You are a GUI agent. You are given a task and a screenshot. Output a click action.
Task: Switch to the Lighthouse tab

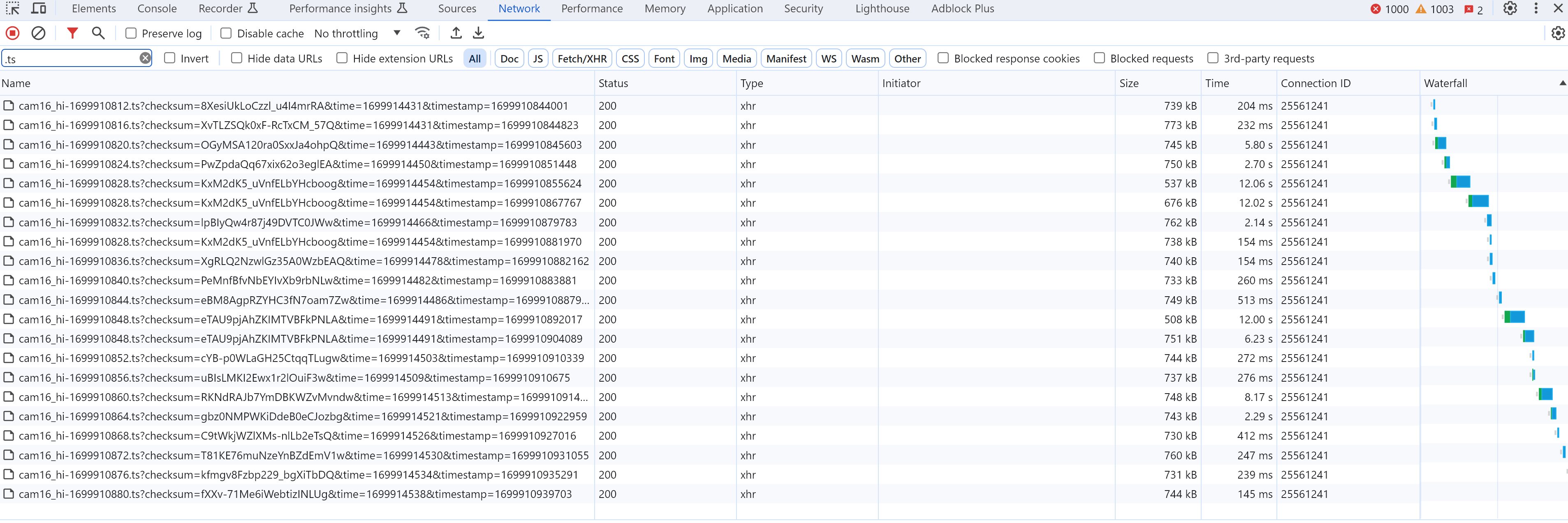click(881, 9)
